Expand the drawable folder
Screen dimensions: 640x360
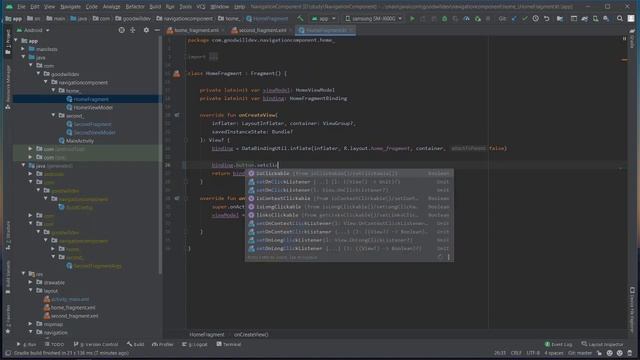(31, 282)
